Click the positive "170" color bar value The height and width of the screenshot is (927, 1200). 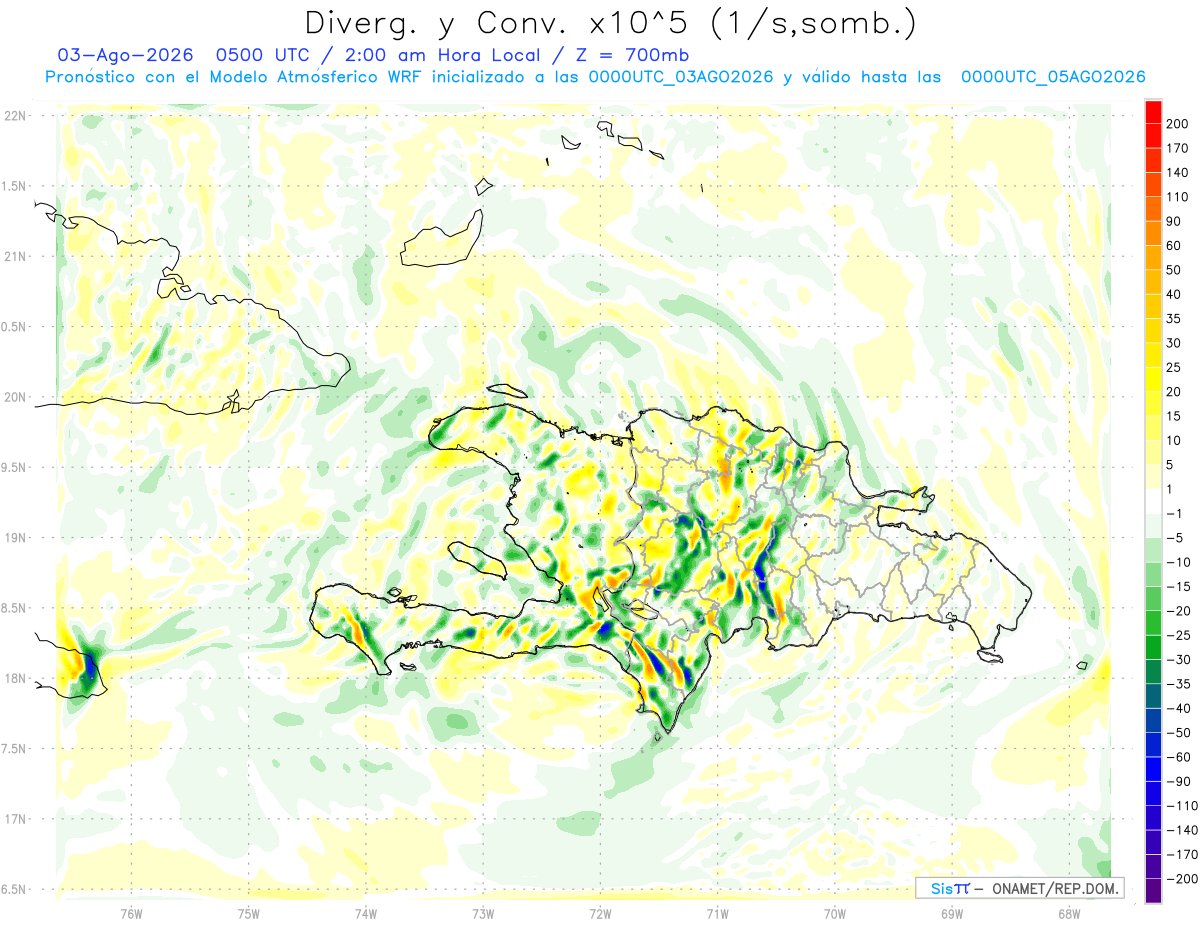(1177, 148)
